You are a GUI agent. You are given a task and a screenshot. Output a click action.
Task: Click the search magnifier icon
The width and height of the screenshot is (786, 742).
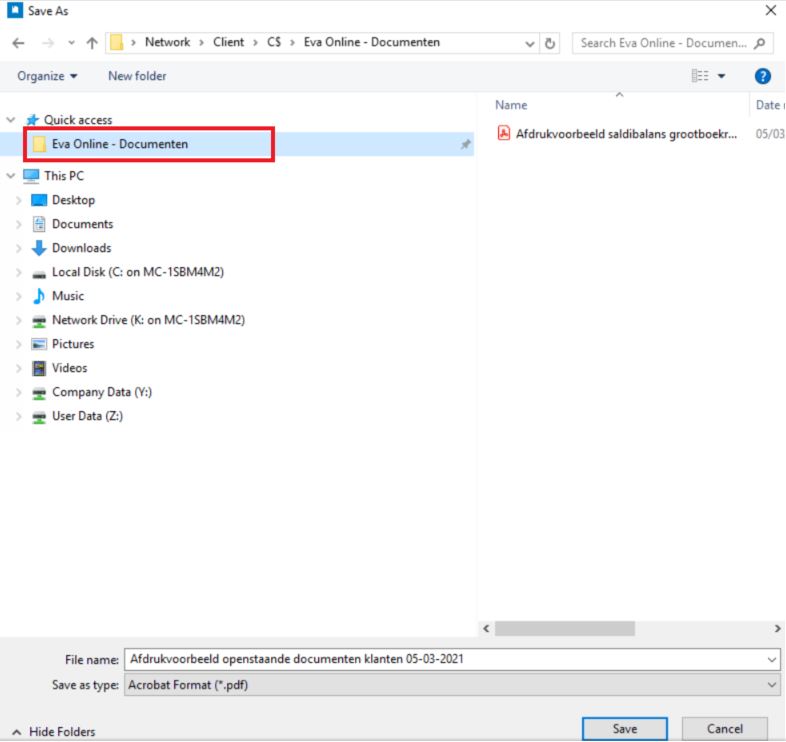(762, 43)
